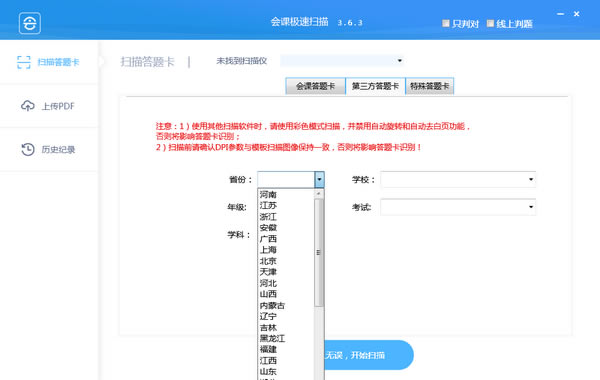The width and height of the screenshot is (600, 380).
Task: Select the scan answer sheet bracket icon
Action: tap(24, 62)
